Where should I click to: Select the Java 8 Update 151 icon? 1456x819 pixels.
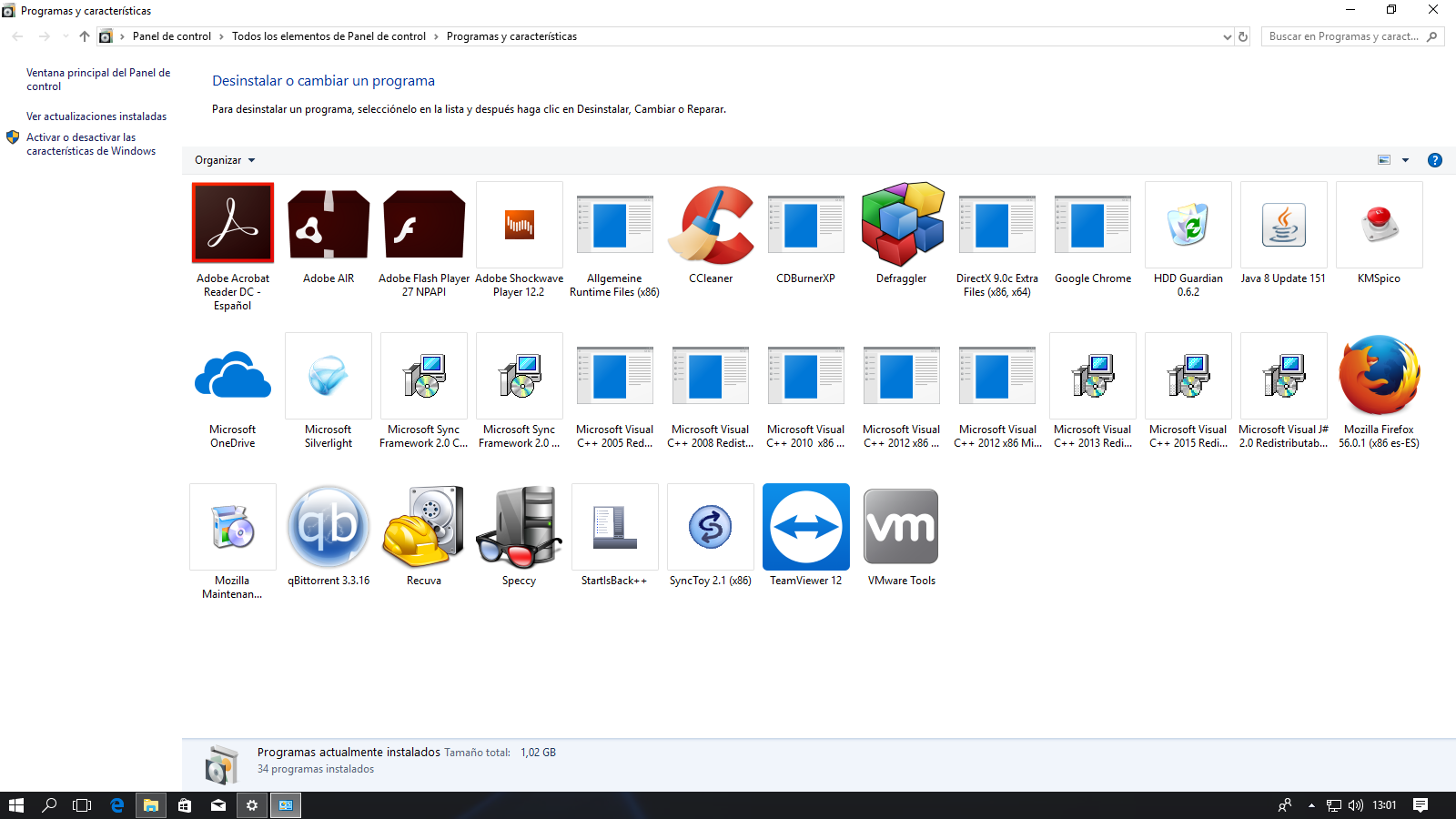tap(1284, 225)
